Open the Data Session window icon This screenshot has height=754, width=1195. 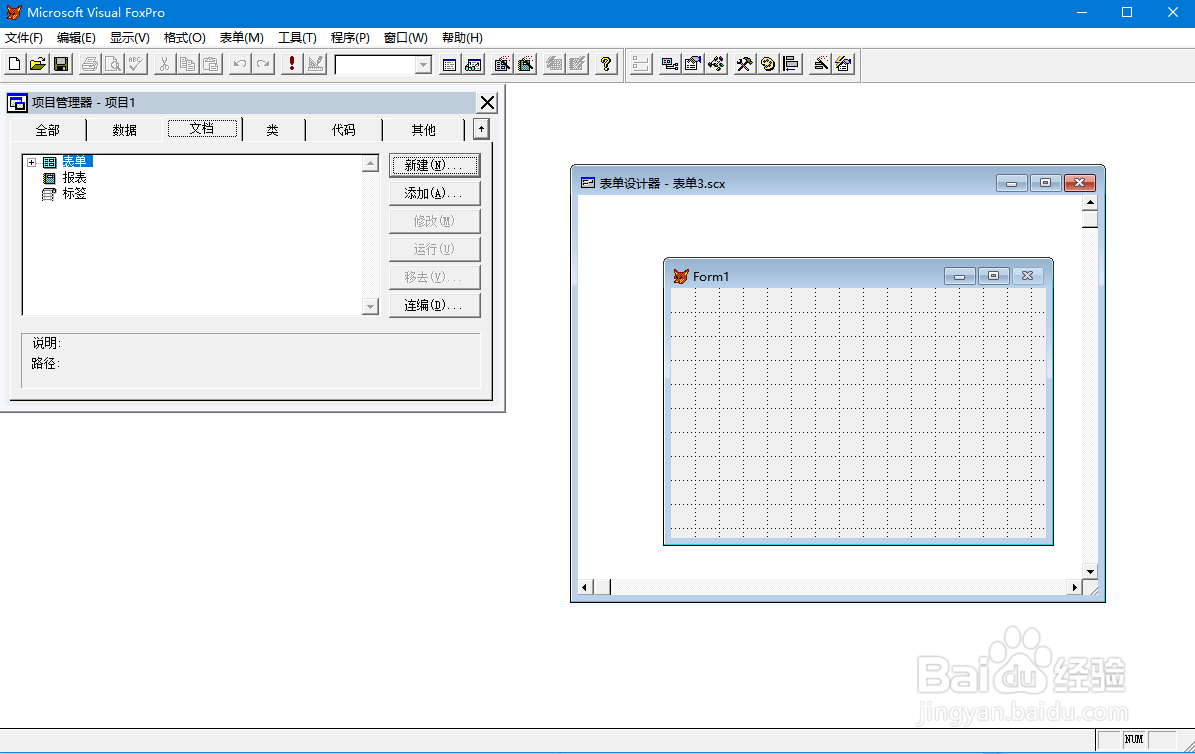(x=473, y=64)
